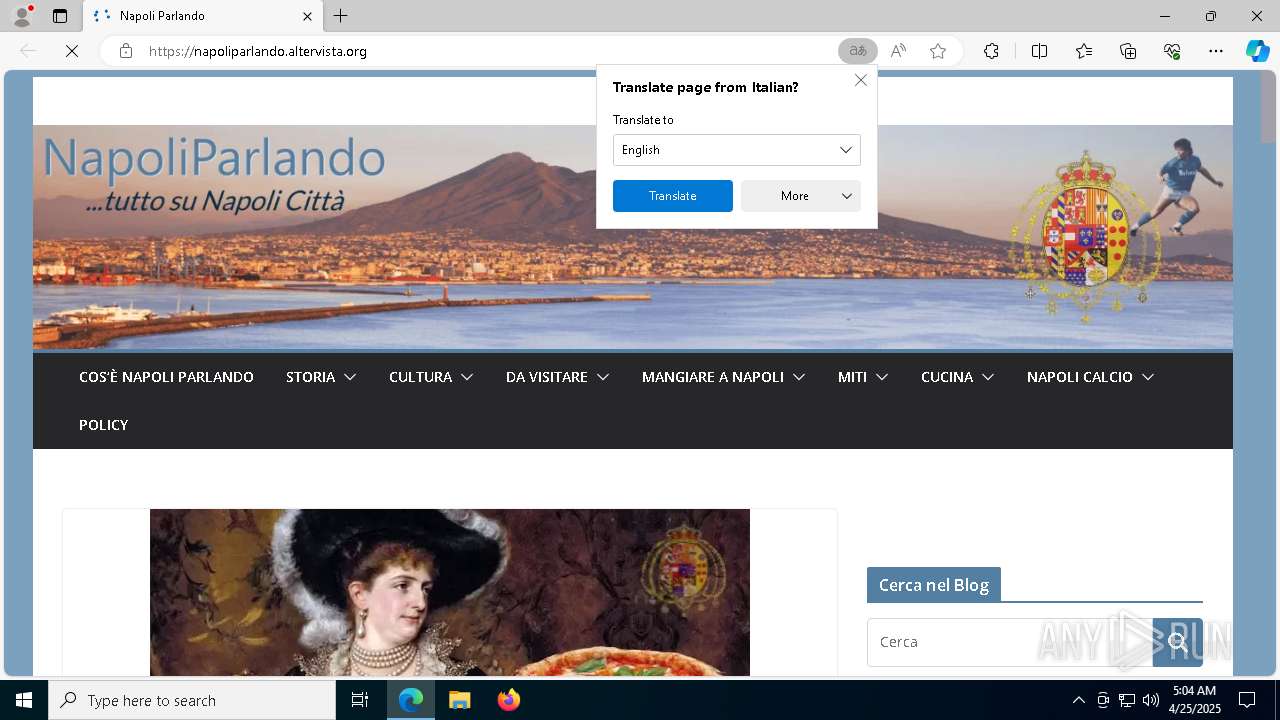Viewport: 1280px width, 720px height.
Task: Open the Extensions puzzle icon
Action: pyautogui.click(x=991, y=51)
